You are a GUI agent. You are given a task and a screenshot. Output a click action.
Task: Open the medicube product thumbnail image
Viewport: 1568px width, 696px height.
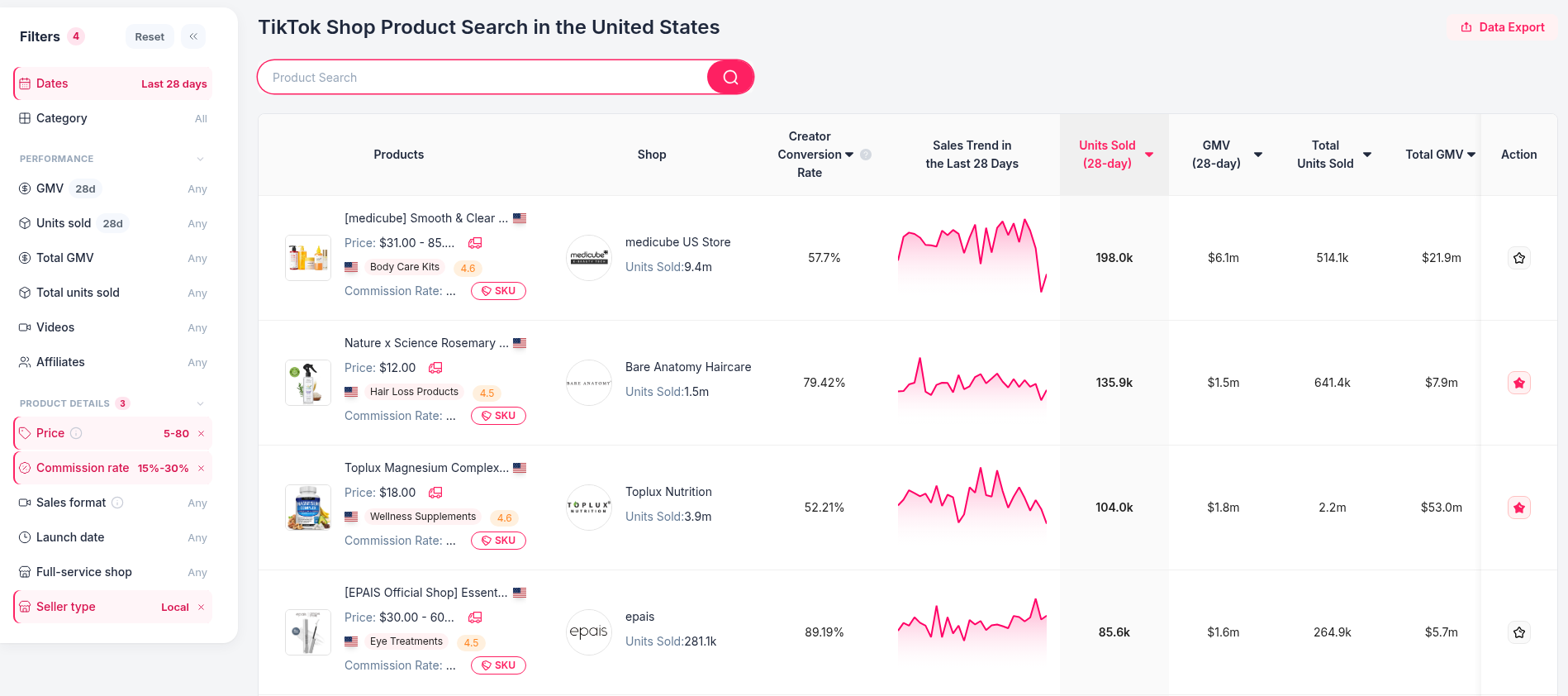308,258
